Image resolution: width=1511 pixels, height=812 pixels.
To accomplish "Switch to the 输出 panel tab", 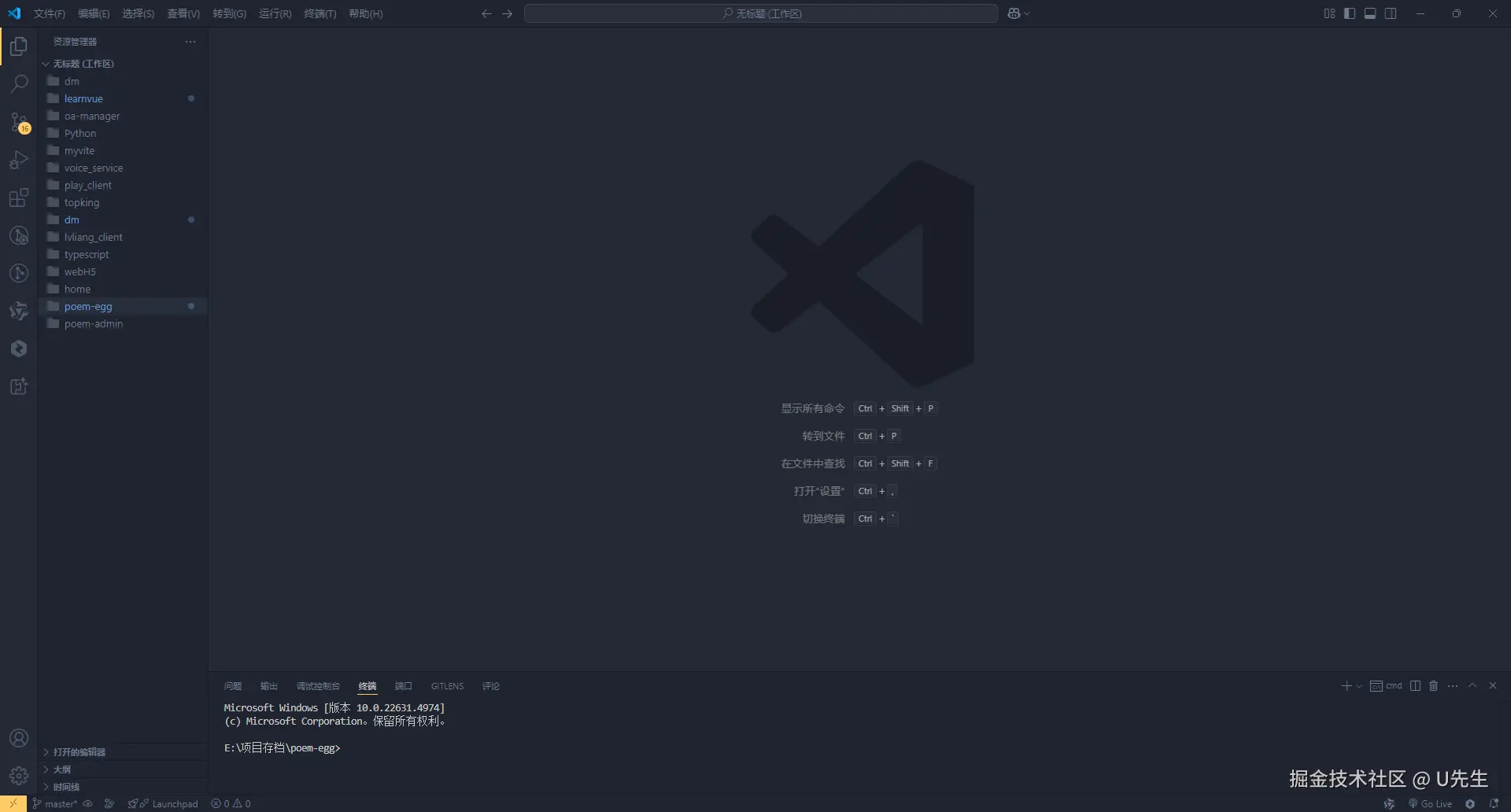I will pos(269,686).
